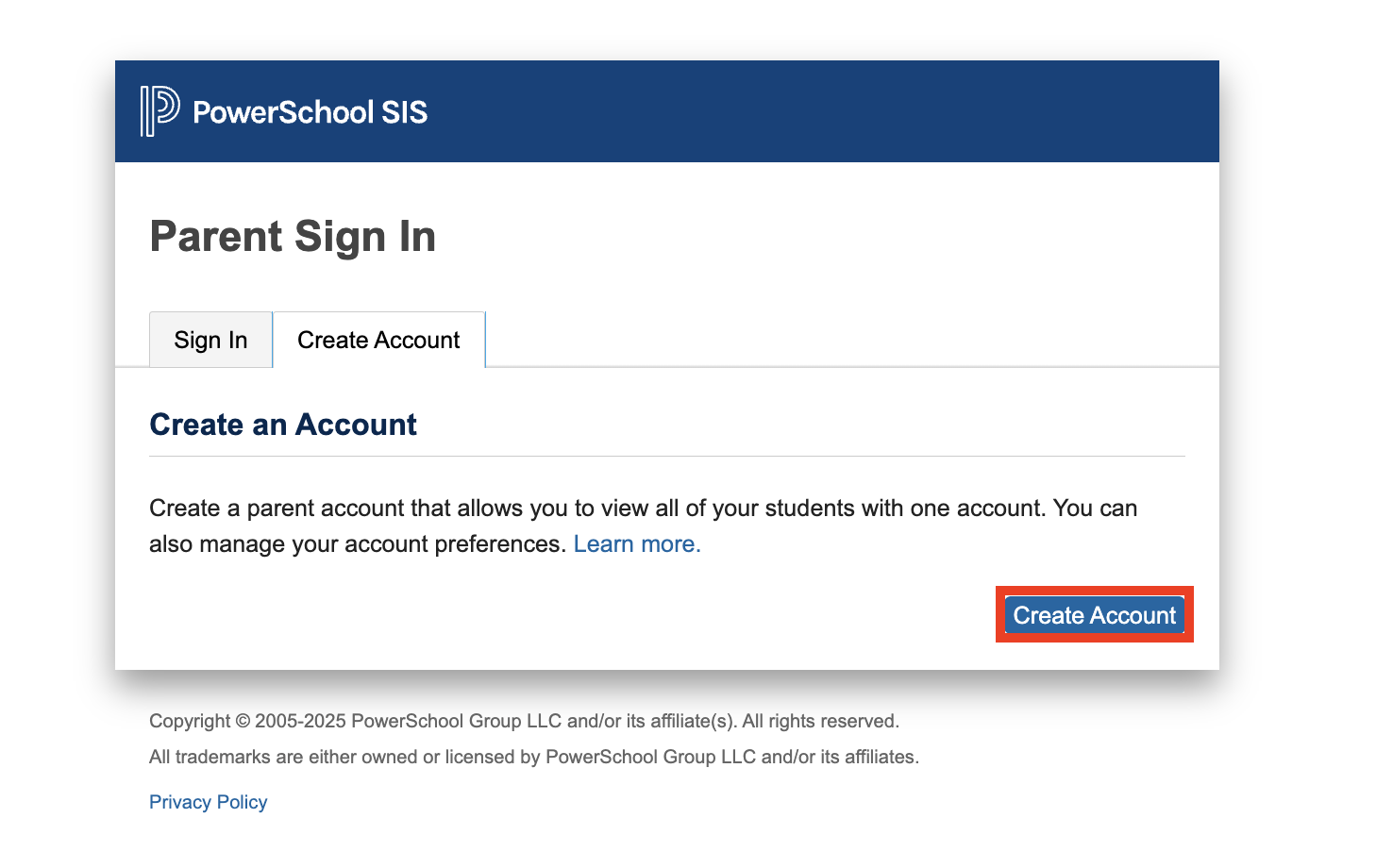Image resolution: width=1393 pixels, height=868 pixels.
Task: Click the copyright notice text
Action: (524, 720)
